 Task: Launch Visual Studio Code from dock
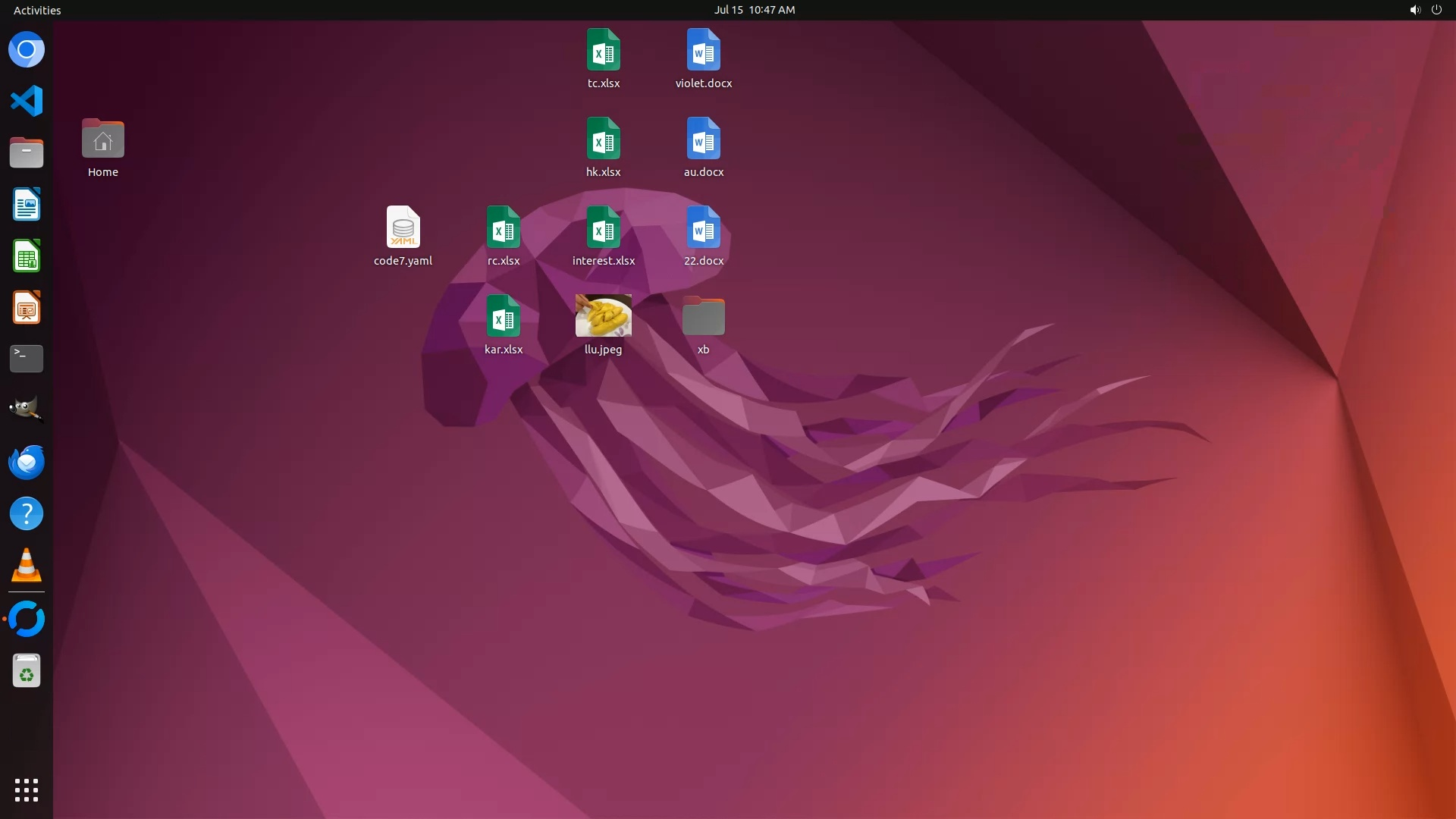(x=27, y=101)
